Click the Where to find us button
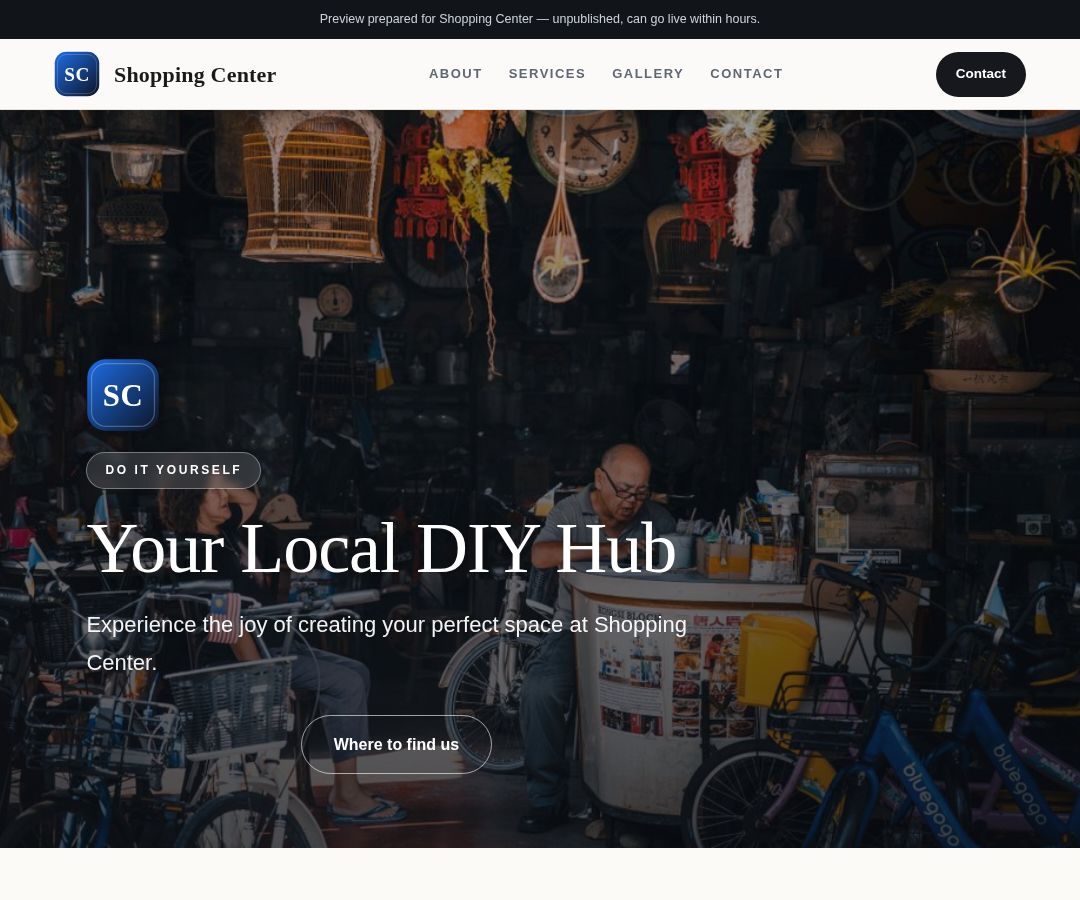 (x=396, y=744)
